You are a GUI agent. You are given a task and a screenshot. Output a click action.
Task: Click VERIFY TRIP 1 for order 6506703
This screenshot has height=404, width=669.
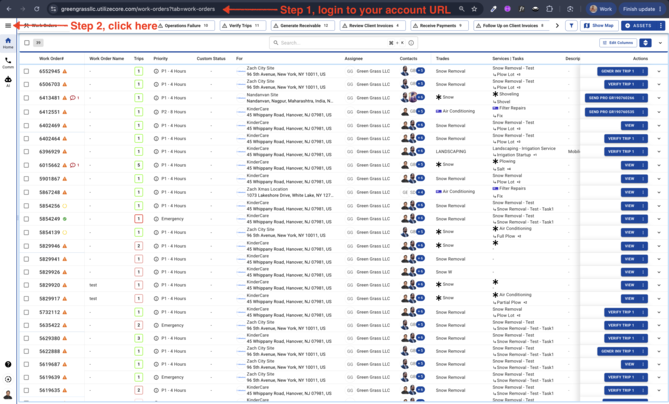coord(621,84)
